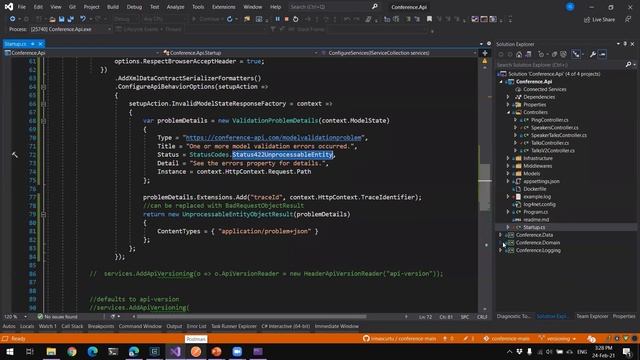Click the Collapse All icon in Solution Explorer
Screen dimensions: 640x360
pos(554,54)
